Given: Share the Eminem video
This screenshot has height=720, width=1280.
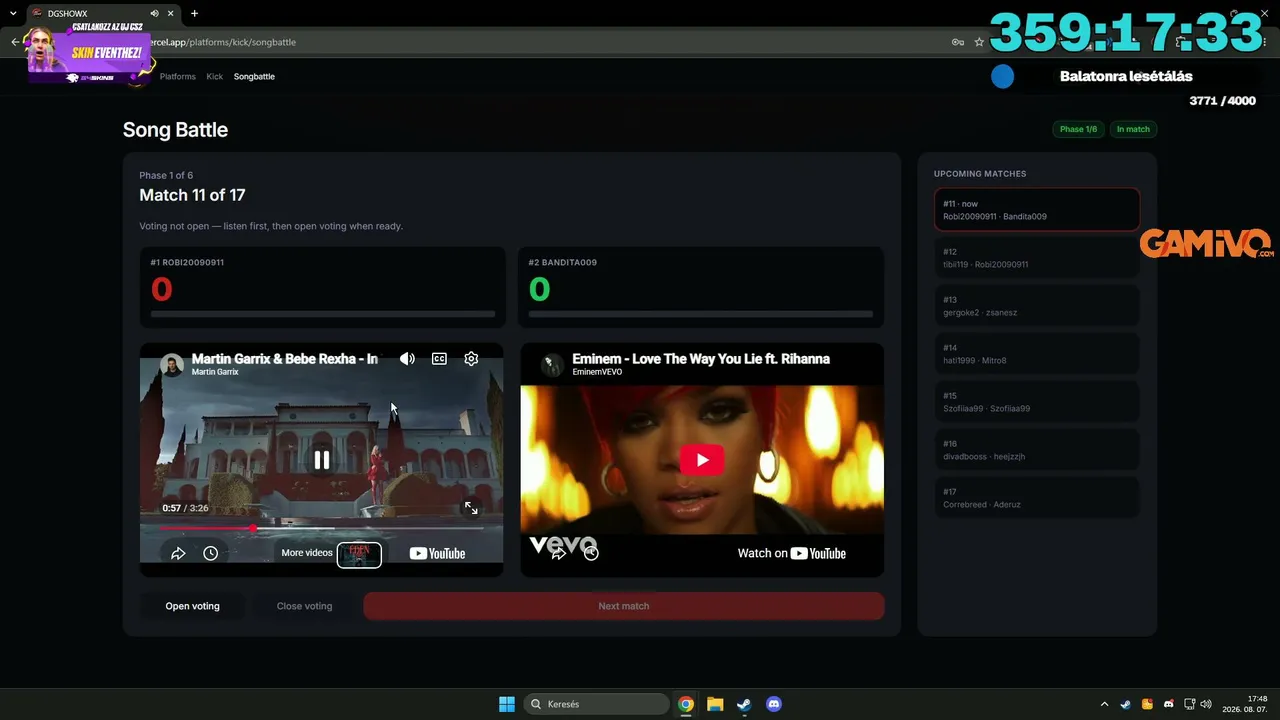Looking at the screenshot, I should pos(559,553).
